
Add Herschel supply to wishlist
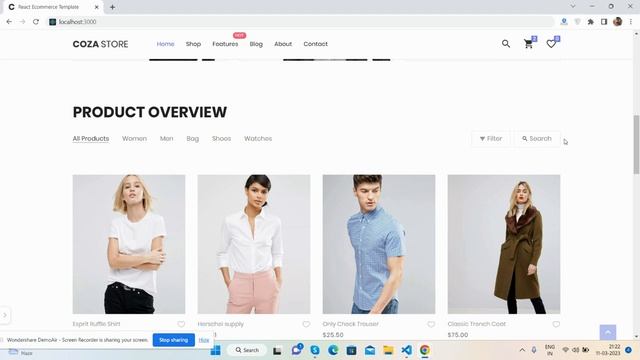306,324
